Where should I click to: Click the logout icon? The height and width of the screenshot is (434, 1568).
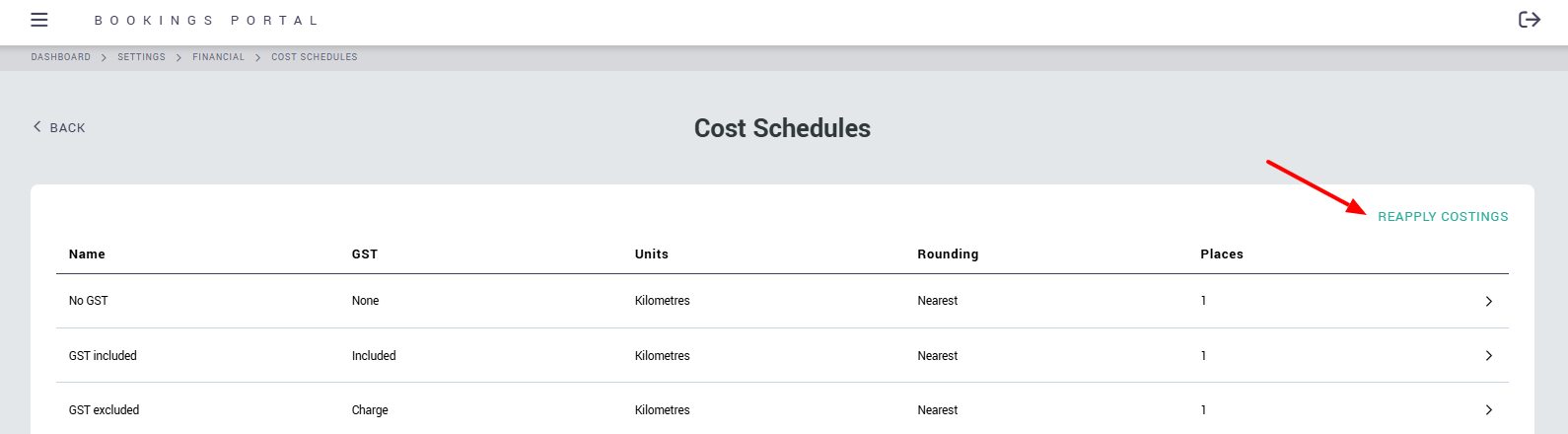click(x=1529, y=20)
